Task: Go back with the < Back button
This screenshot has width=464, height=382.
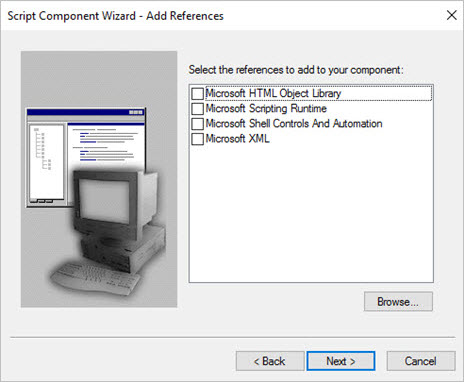Action: pyautogui.click(x=270, y=361)
